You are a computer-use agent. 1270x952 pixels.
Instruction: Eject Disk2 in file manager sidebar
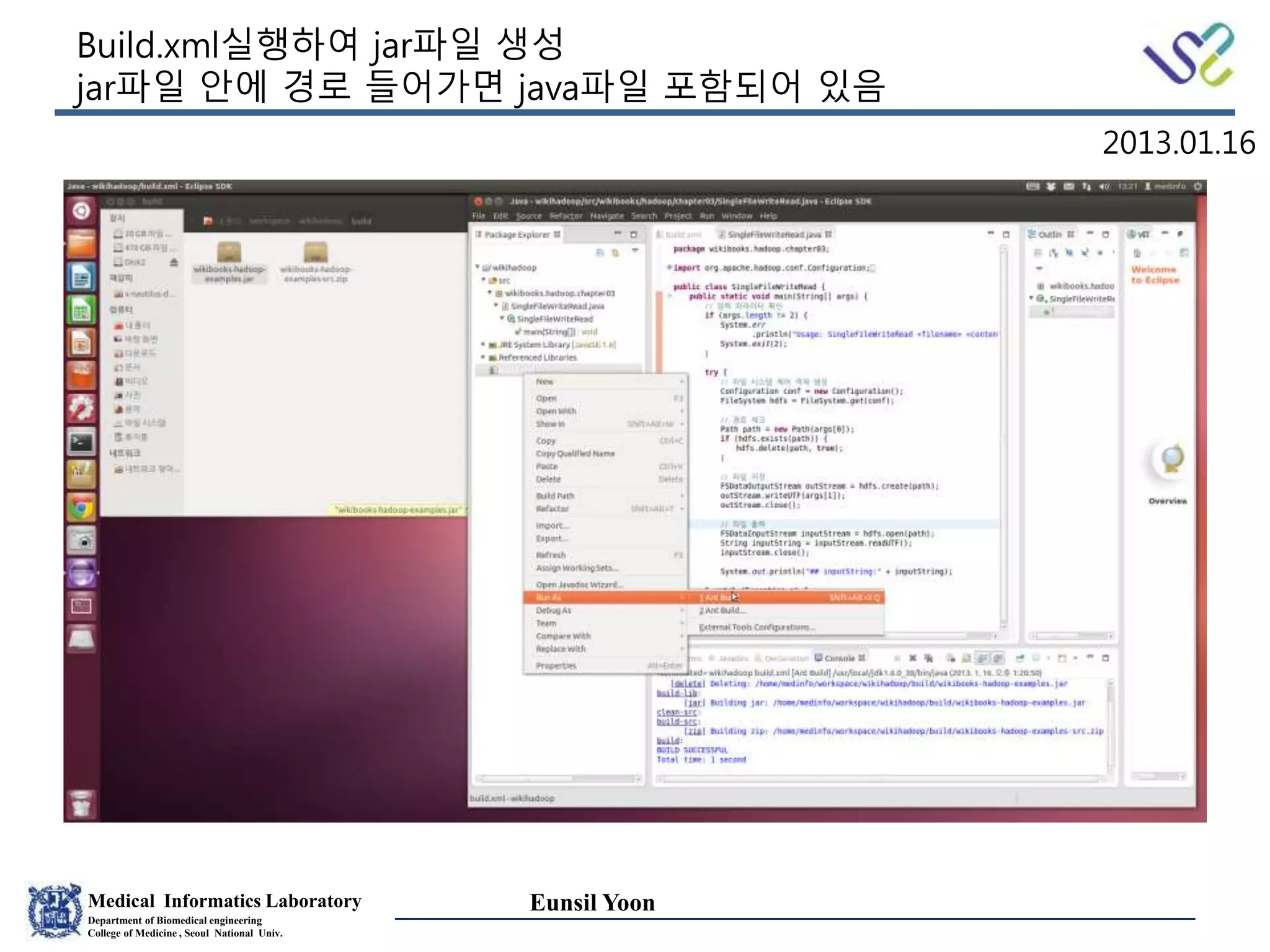coord(174,262)
